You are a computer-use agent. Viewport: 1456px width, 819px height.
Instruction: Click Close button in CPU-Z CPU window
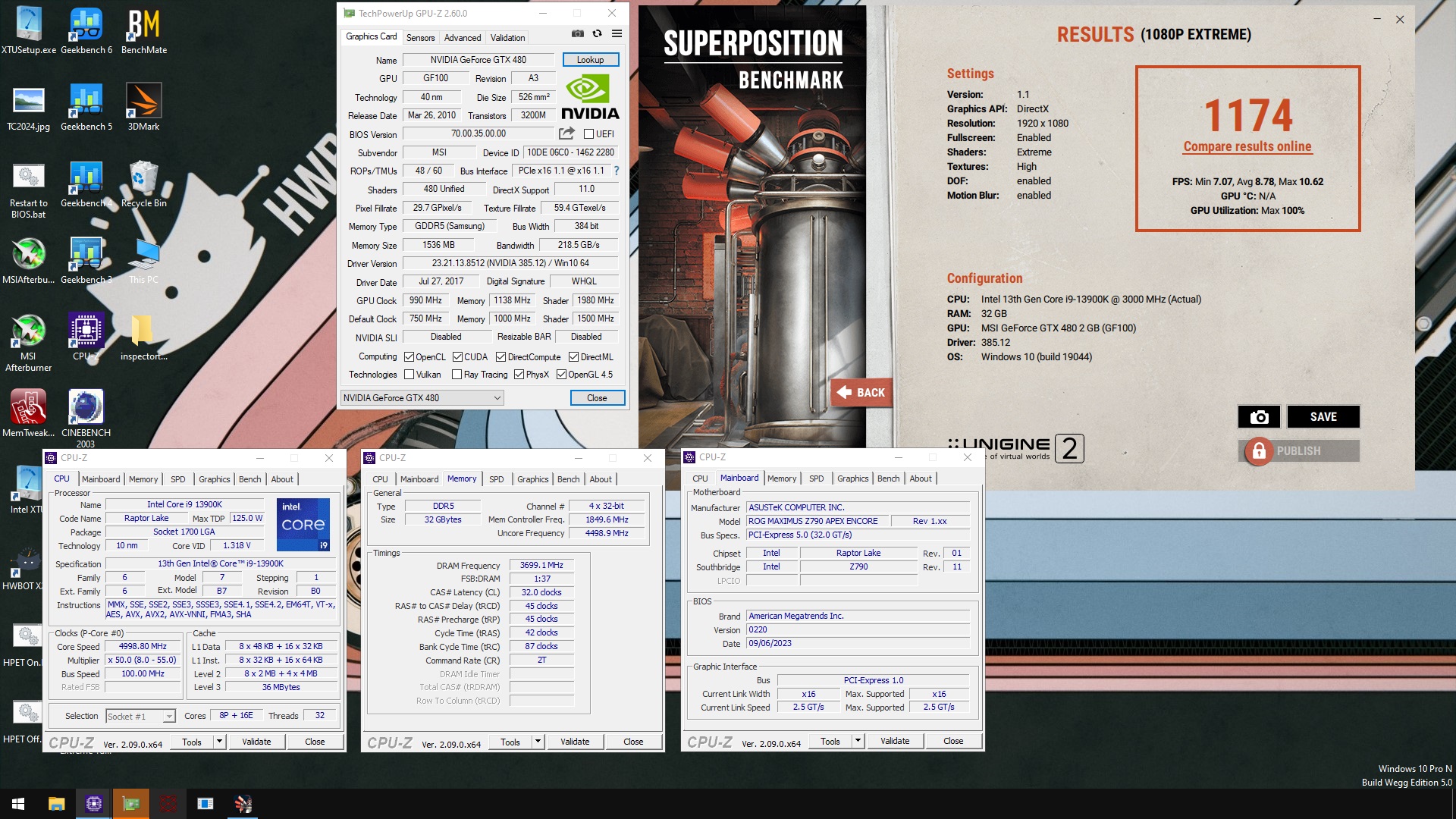coord(315,742)
